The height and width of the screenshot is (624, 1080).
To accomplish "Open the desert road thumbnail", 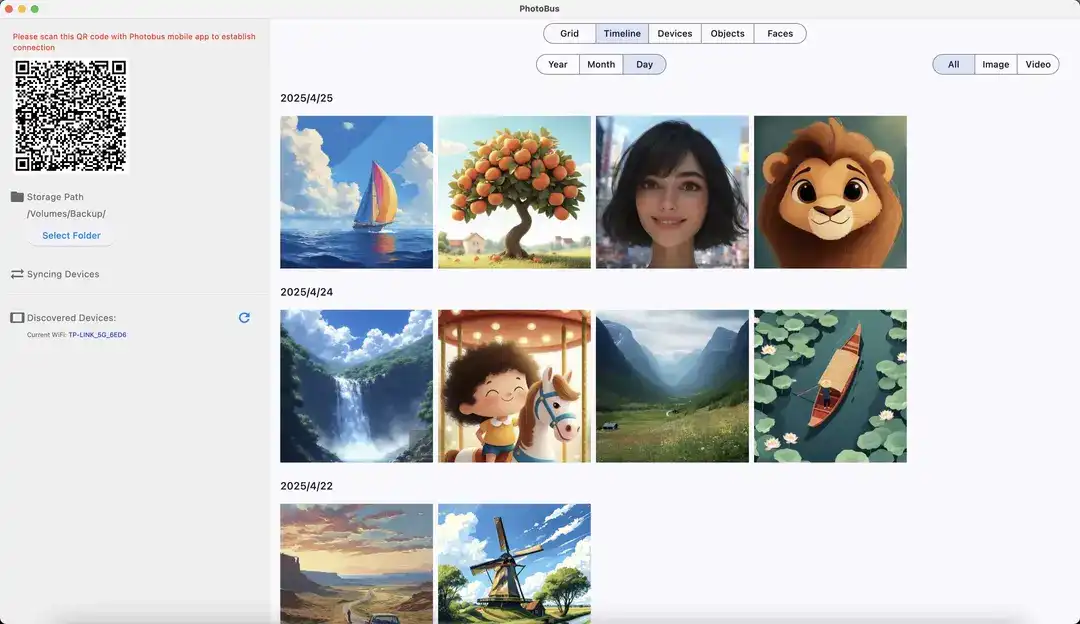I will 356,563.
